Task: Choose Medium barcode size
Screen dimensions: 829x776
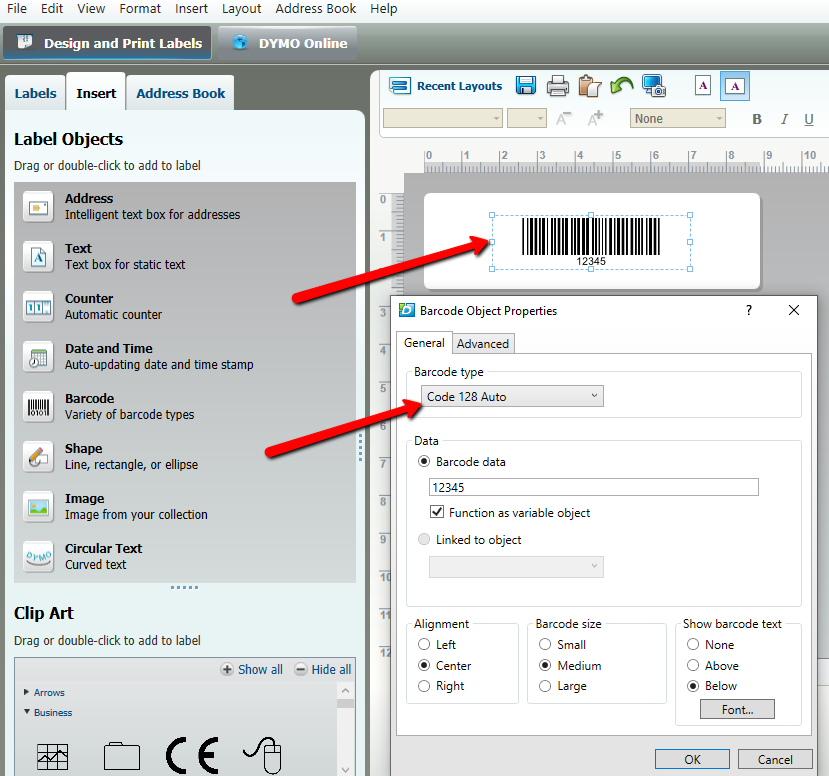Action: (x=545, y=665)
